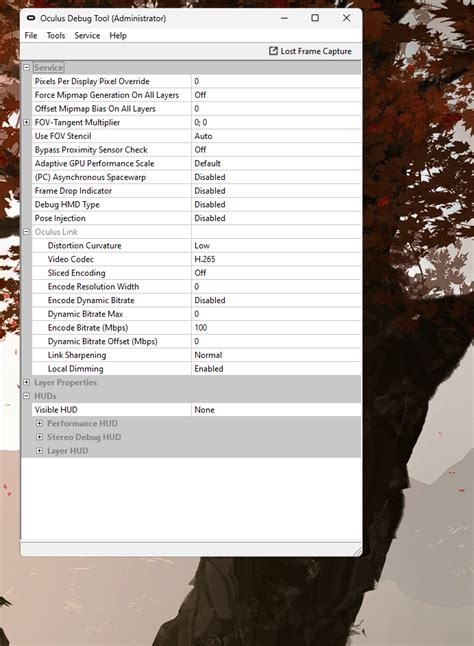Click the Lost Frame Capture button

pos(310,51)
